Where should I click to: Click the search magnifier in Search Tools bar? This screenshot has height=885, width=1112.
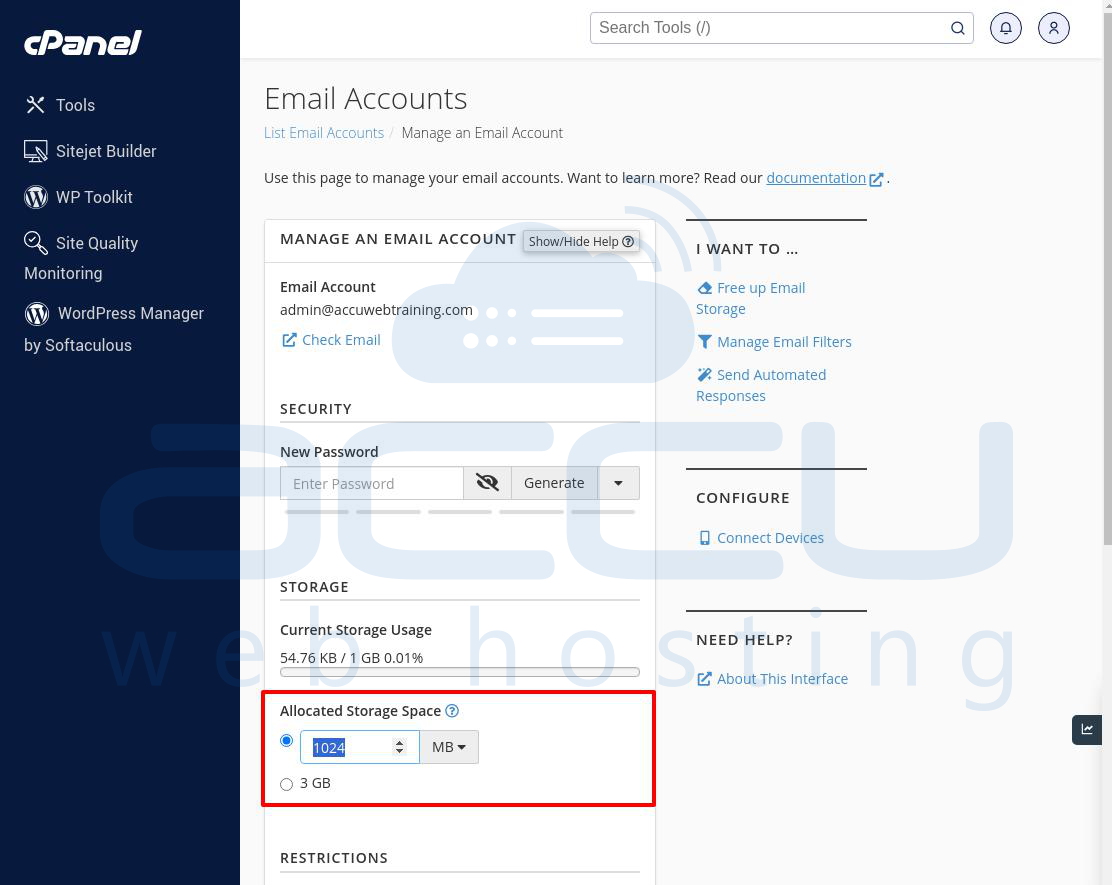coord(957,27)
